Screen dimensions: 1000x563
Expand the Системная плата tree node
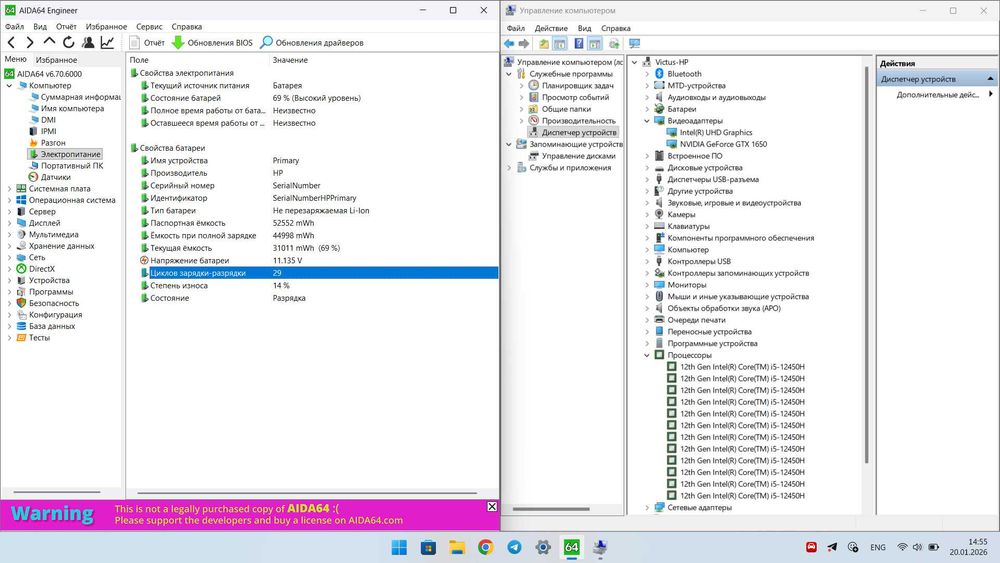click(10, 188)
